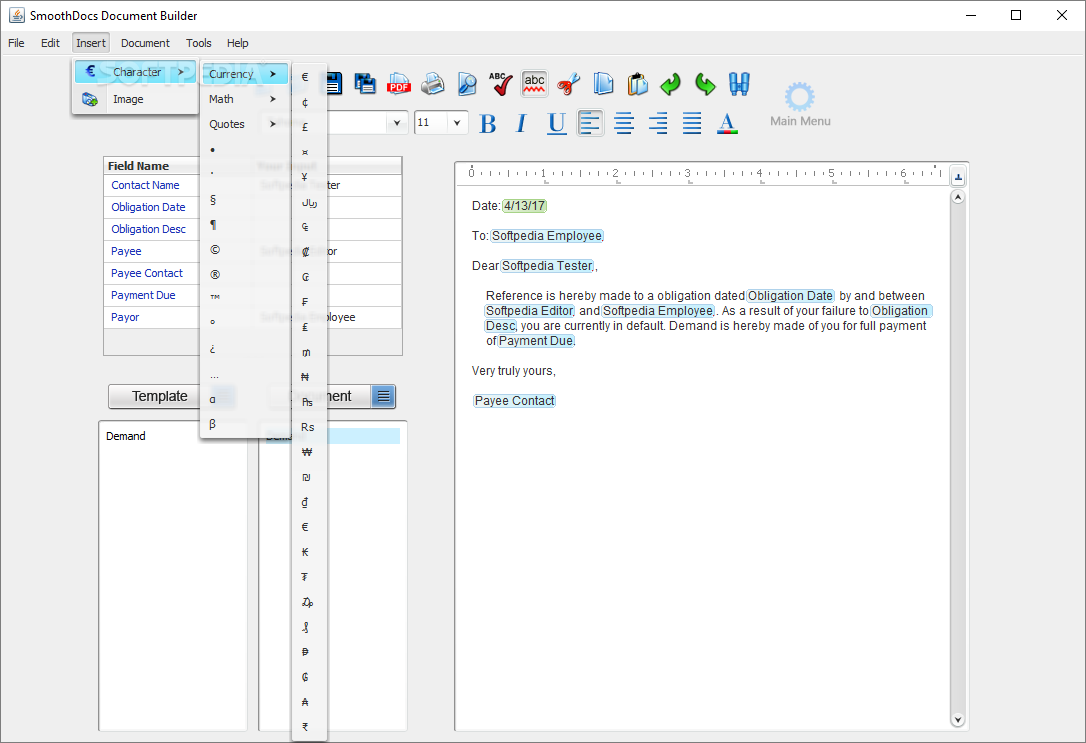The image size is (1086, 743).
Task: Paste from clipboard icon
Action: click(637, 84)
